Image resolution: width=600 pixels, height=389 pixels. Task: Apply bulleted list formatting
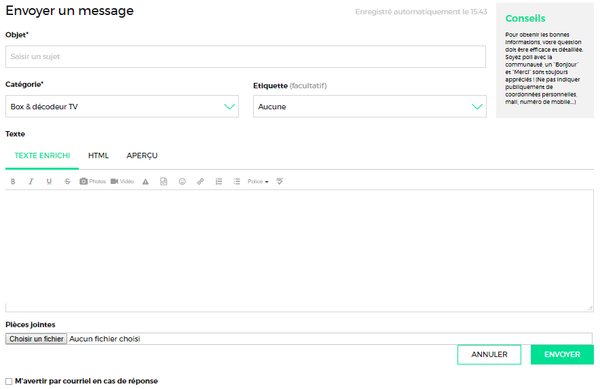point(237,182)
